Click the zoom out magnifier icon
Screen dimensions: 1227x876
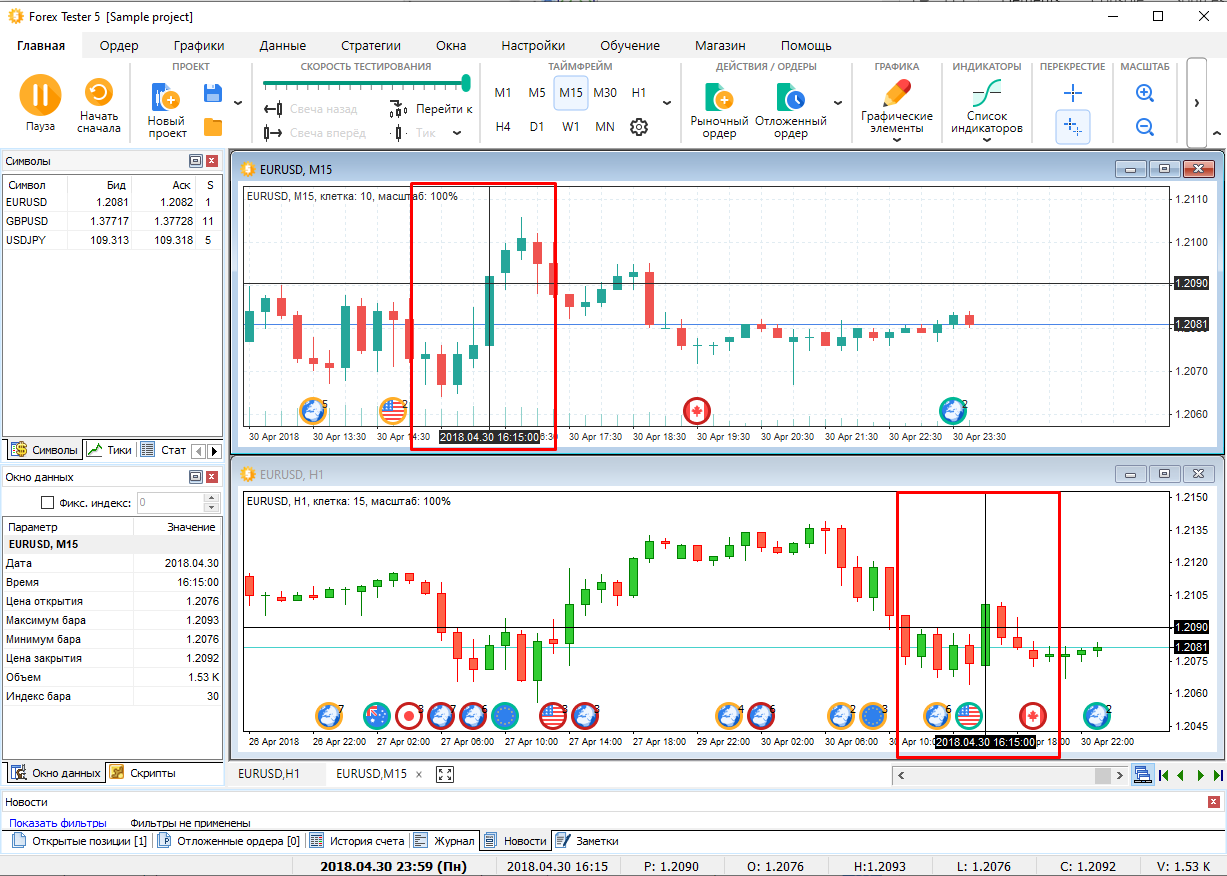click(x=1145, y=127)
